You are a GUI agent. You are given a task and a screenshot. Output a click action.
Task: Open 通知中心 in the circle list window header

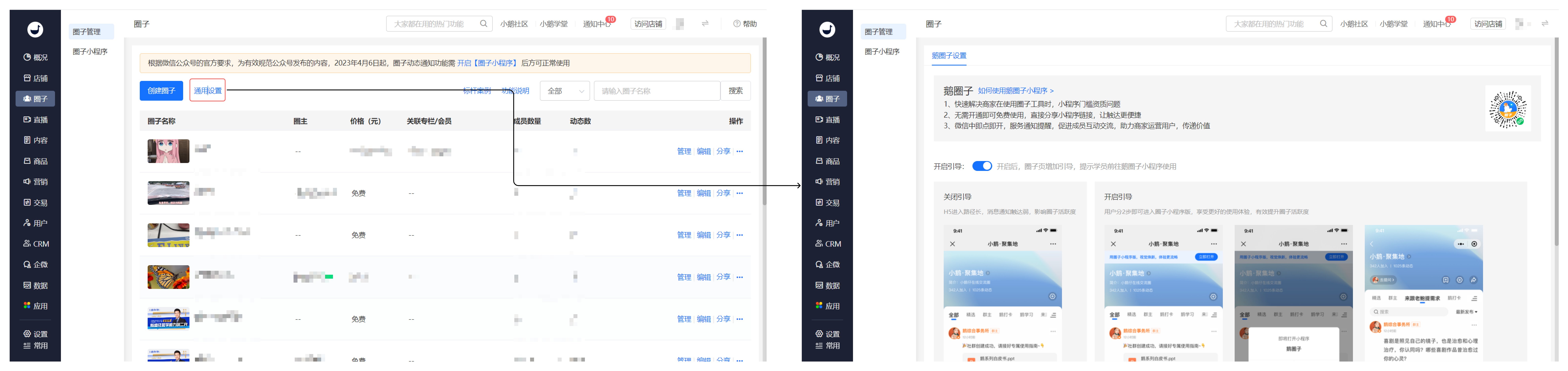[x=597, y=24]
